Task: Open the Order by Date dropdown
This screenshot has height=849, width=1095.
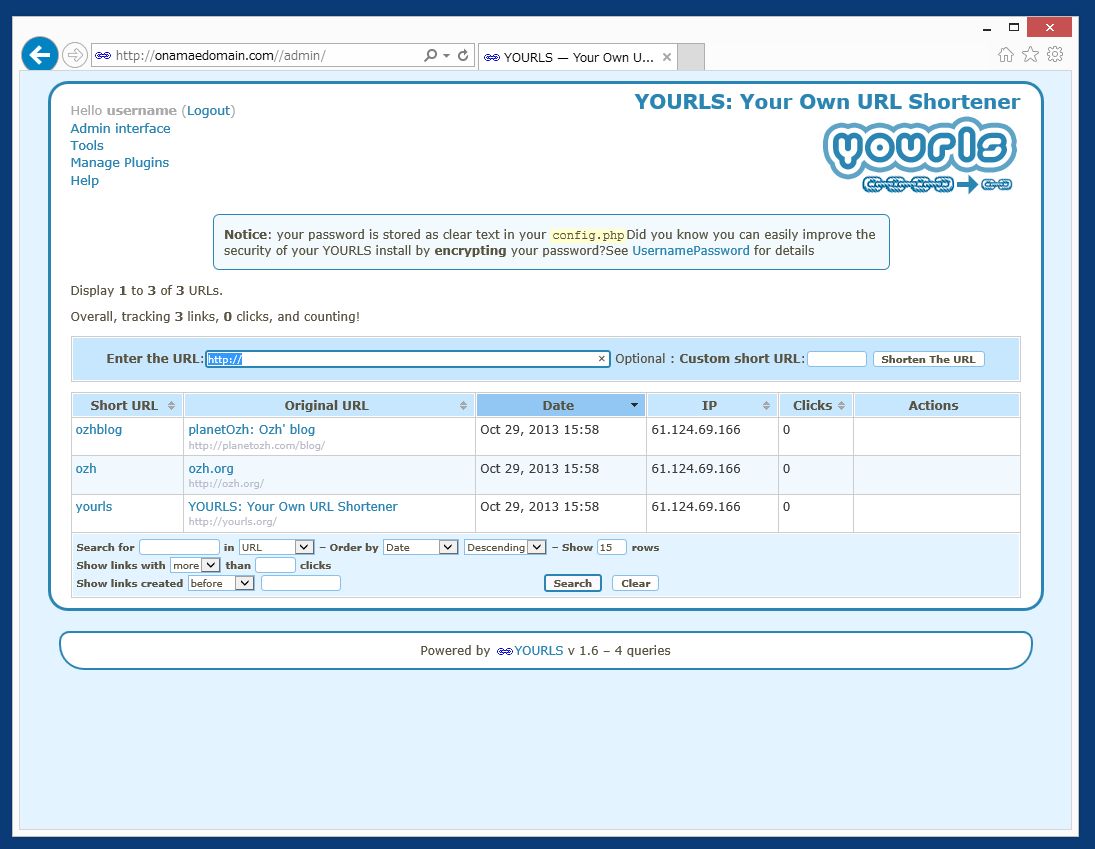Action: click(420, 547)
